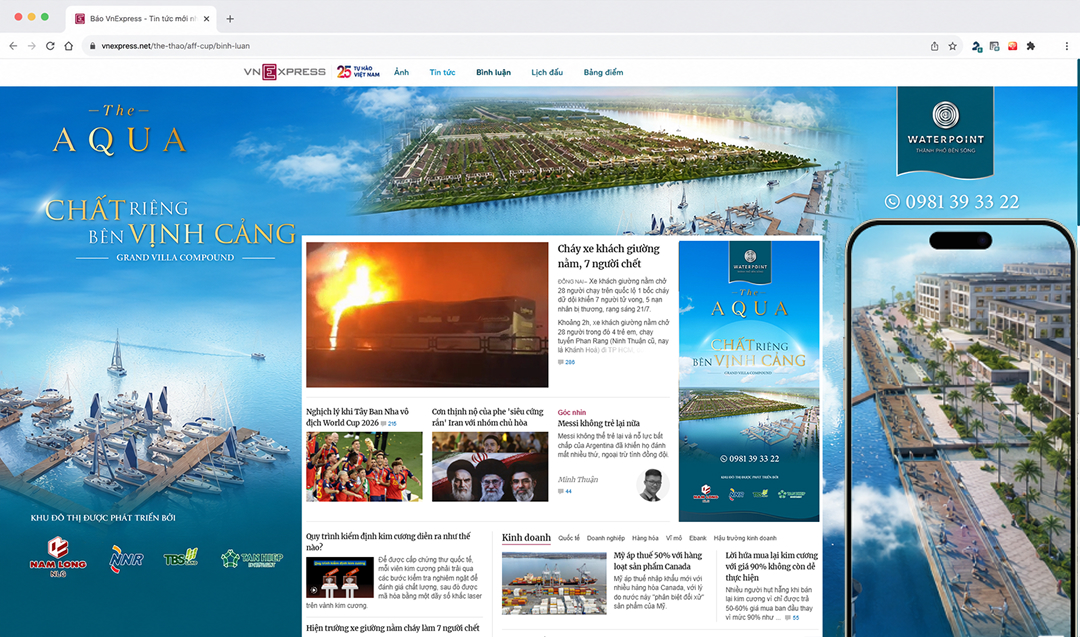This screenshot has width=1080, height=637.
Task: Open the Lịch đấu menu item
Action: [x=547, y=72]
